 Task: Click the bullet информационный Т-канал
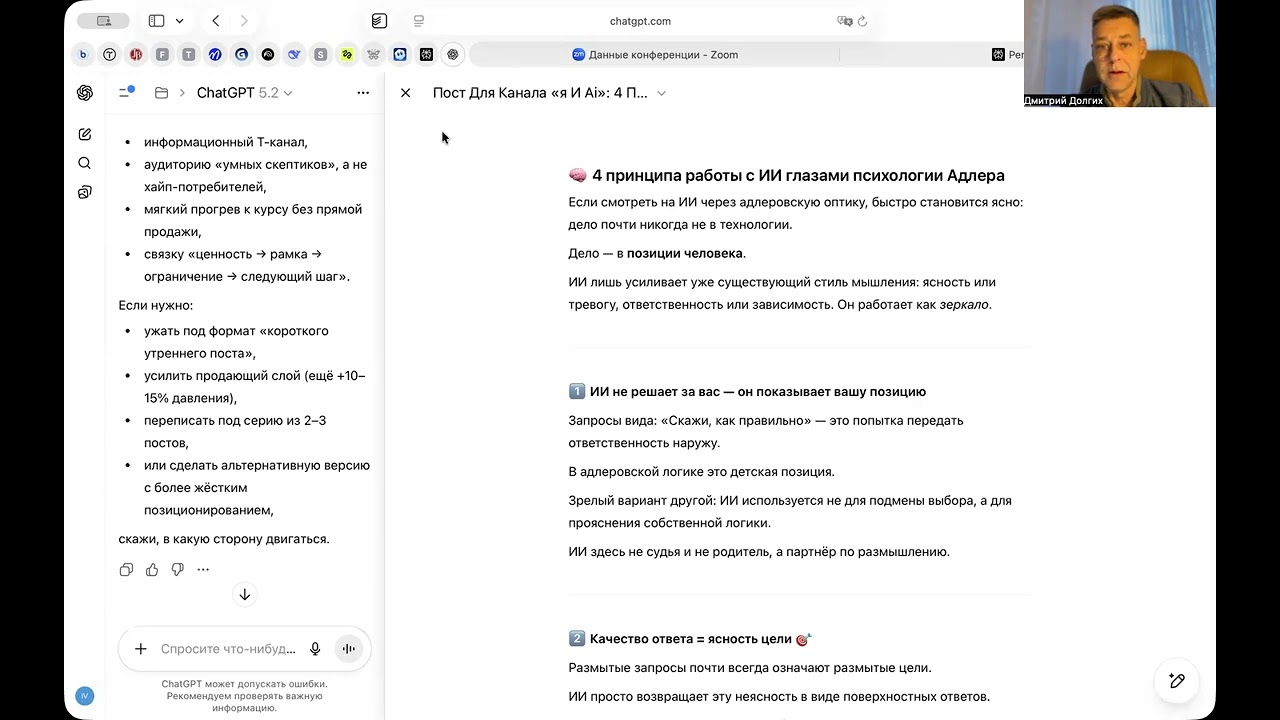point(225,142)
